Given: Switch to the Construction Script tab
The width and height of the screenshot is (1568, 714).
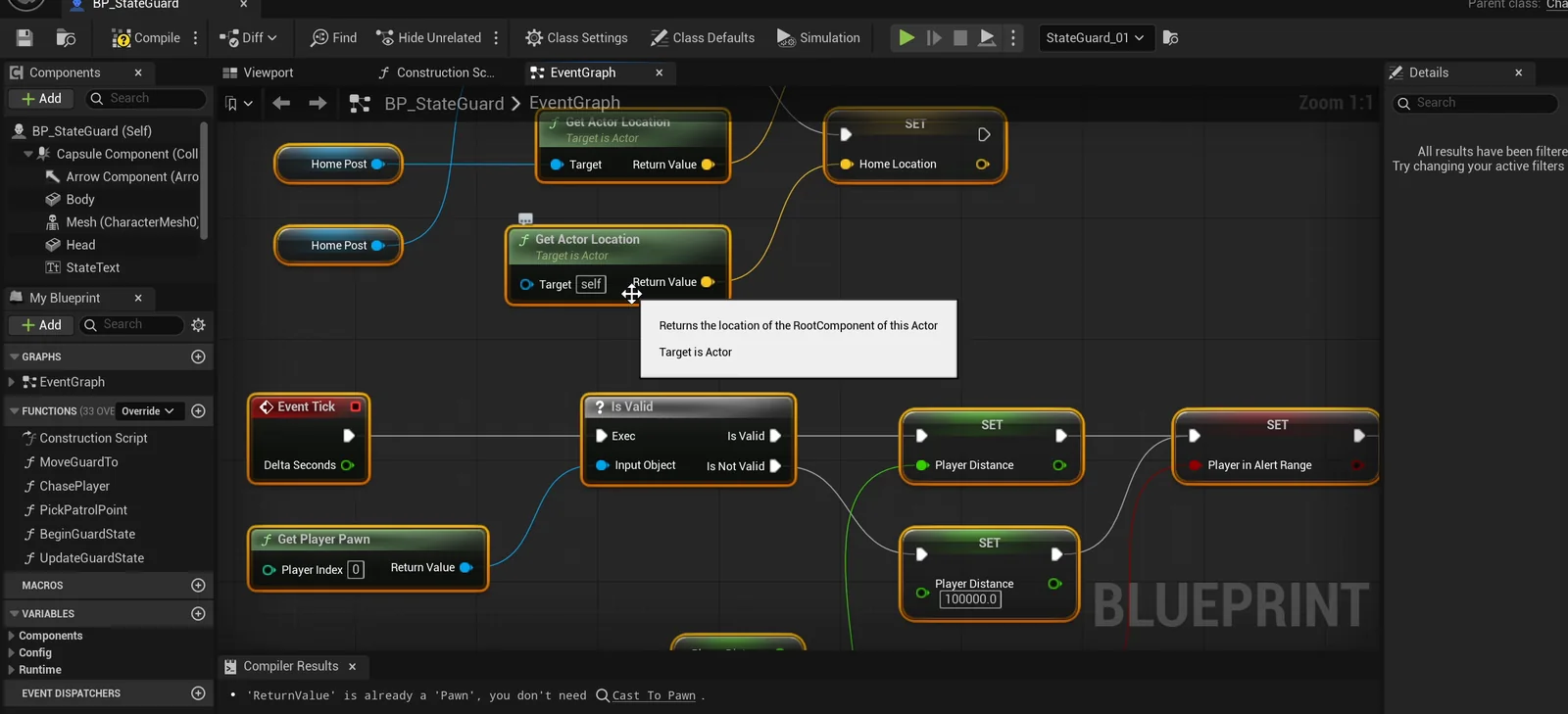Looking at the screenshot, I should 436,72.
